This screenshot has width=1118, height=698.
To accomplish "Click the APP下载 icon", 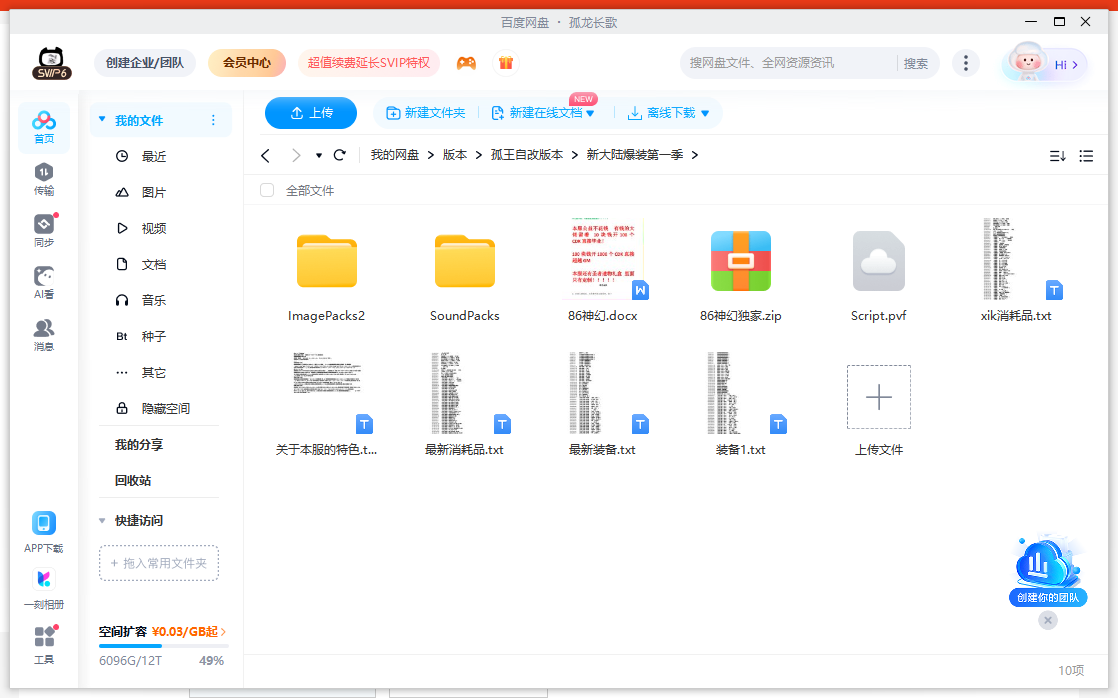I will 43,529.
